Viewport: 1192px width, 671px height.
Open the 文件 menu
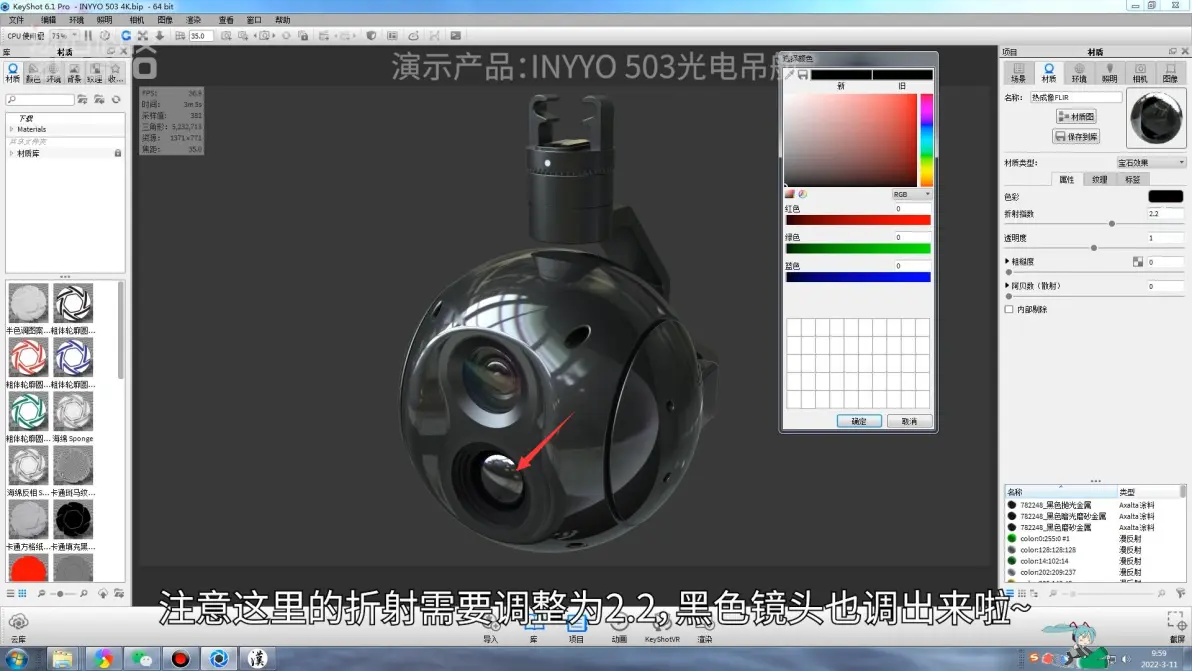pyautogui.click(x=16, y=20)
